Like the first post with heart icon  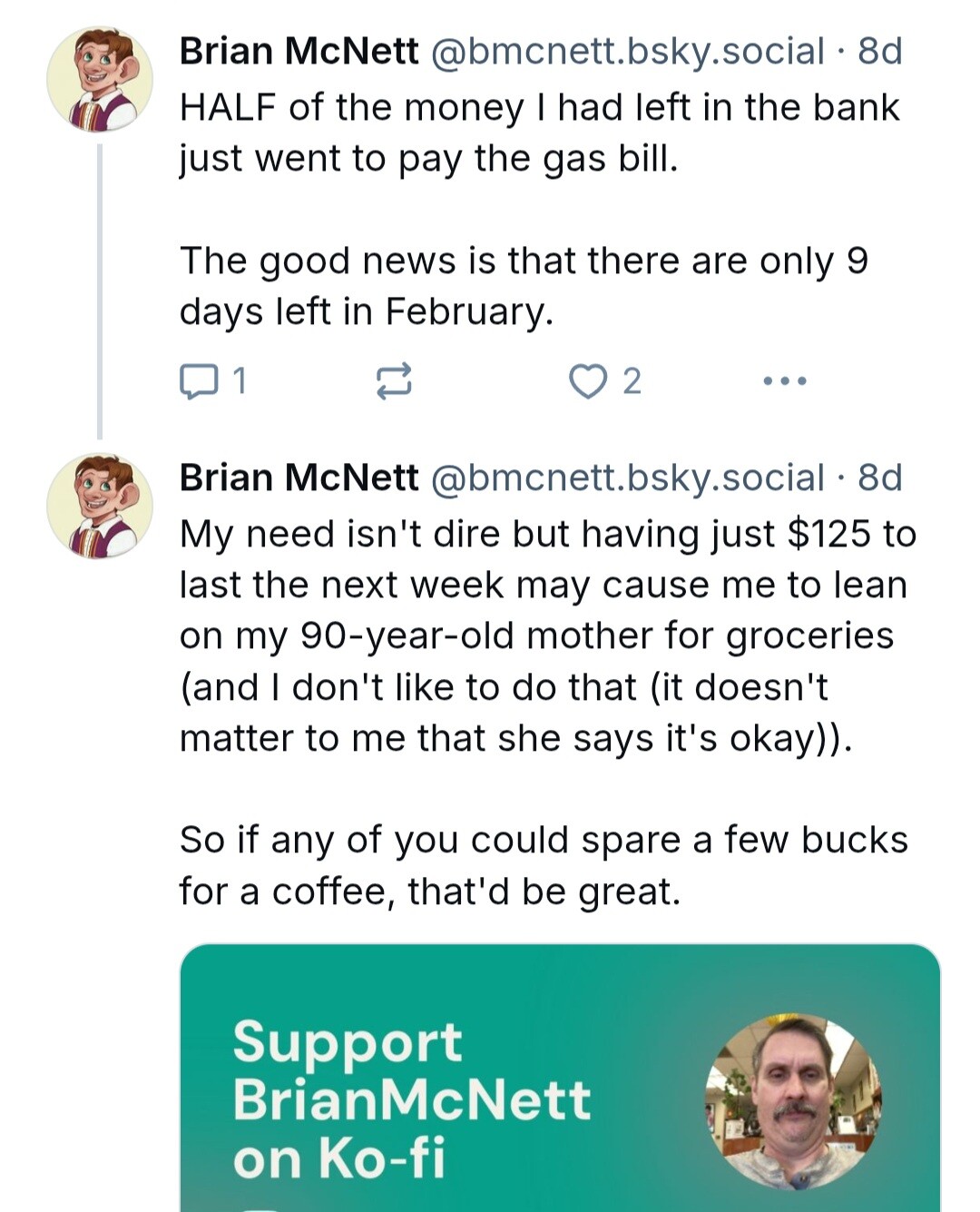point(587,381)
